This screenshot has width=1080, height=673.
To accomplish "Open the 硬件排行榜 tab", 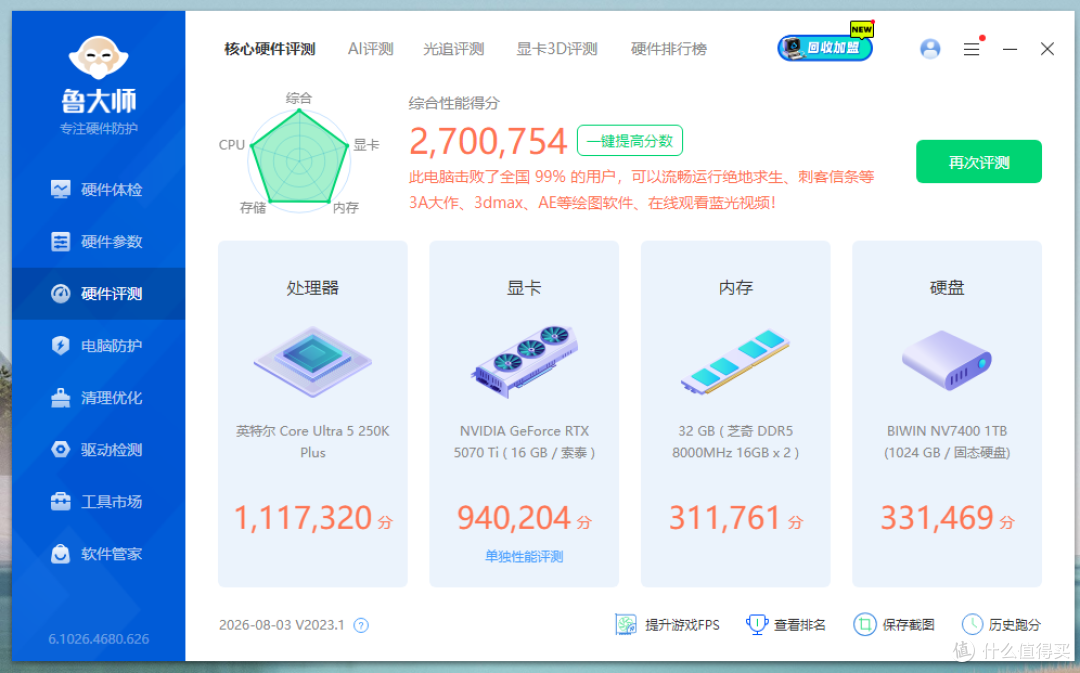I will [x=669, y=49].
